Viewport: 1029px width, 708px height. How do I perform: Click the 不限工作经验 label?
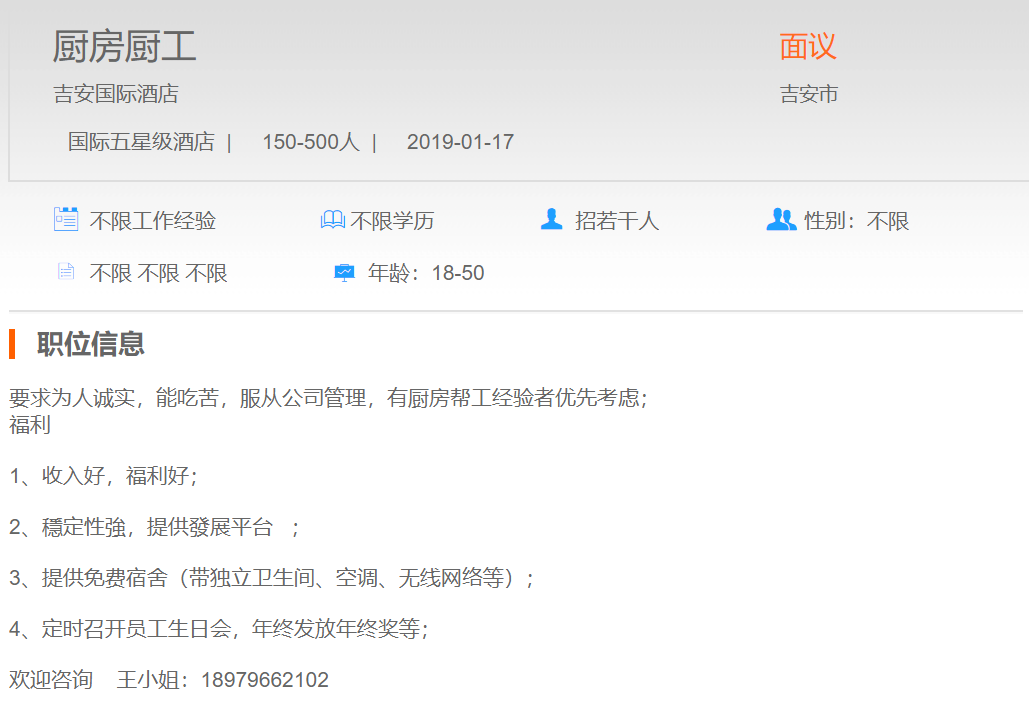coord(153,221)
